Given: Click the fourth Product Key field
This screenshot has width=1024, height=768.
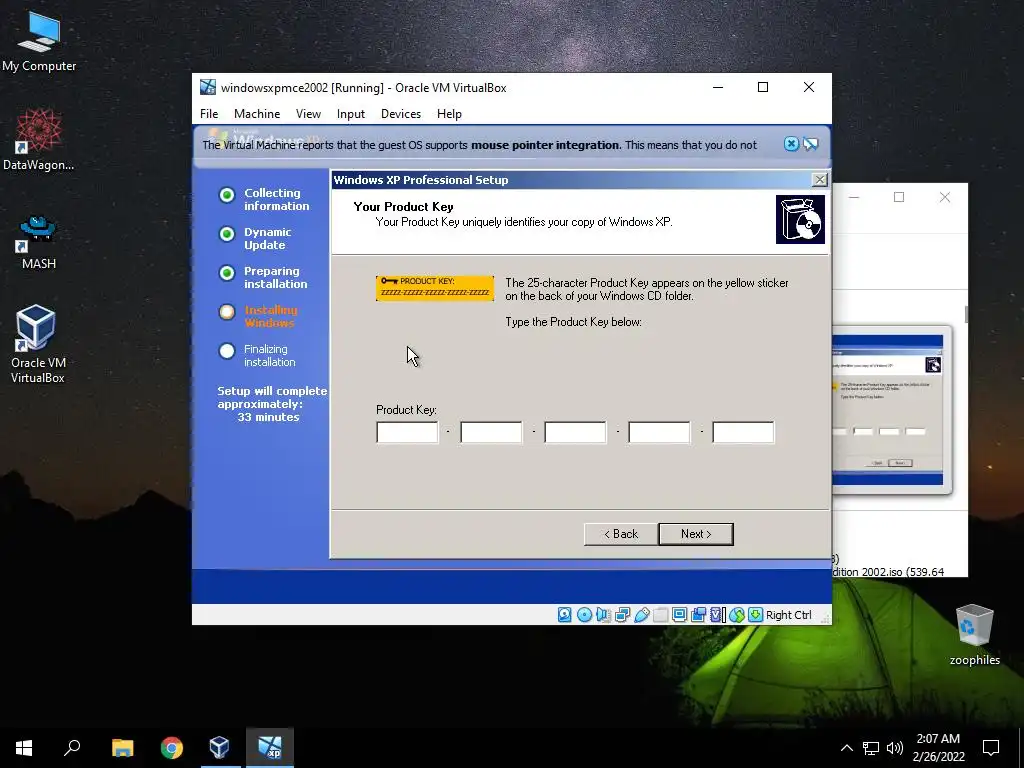Looking at the screenshot, I should tap(659, 432).
